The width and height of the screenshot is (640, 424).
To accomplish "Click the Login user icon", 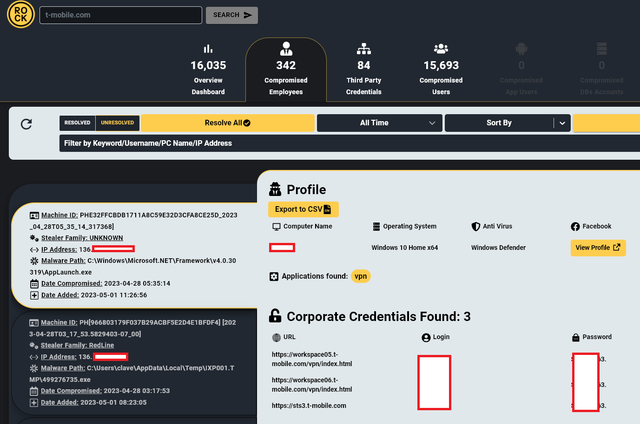I will point(426,337).
